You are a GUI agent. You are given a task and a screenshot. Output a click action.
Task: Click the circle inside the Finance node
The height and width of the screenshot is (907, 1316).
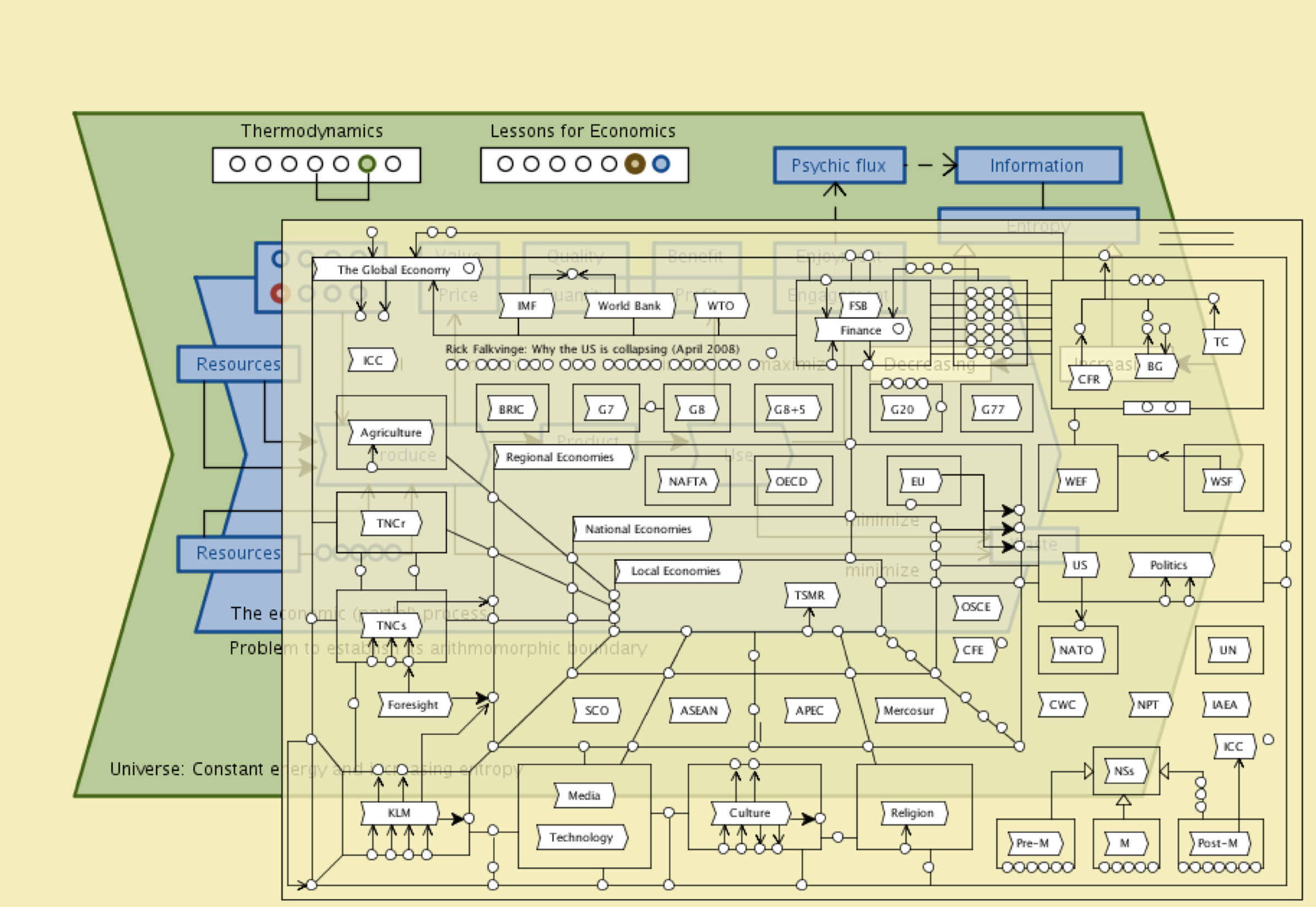tap(898, 329)
